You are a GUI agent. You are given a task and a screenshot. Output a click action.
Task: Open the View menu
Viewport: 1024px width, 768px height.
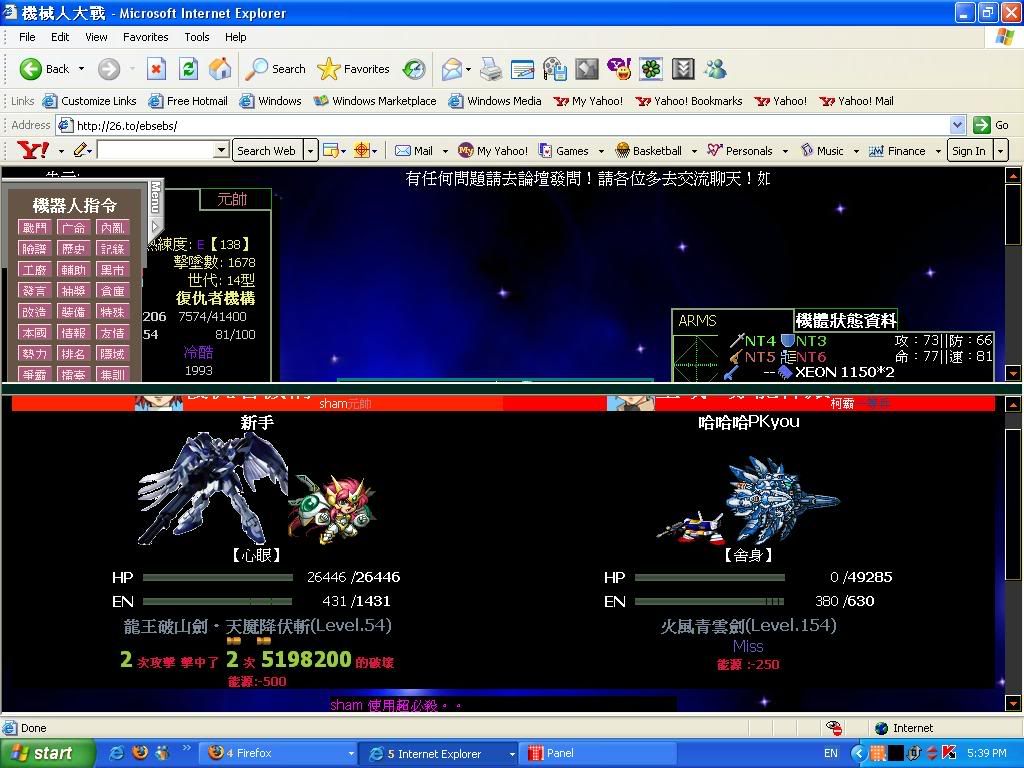pos(96,37)
